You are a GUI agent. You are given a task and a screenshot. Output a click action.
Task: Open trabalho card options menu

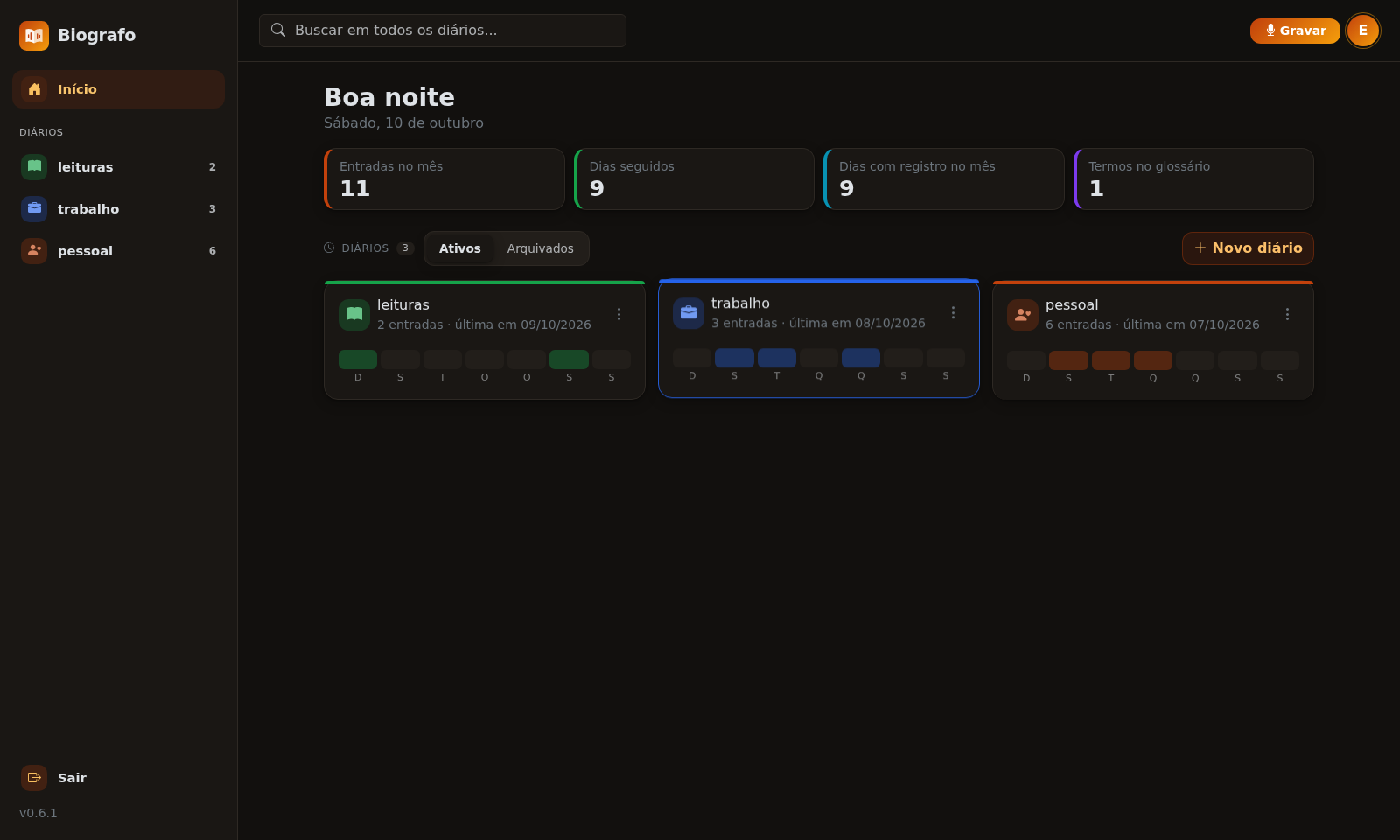pyautogui.click(x=953, y=312)
